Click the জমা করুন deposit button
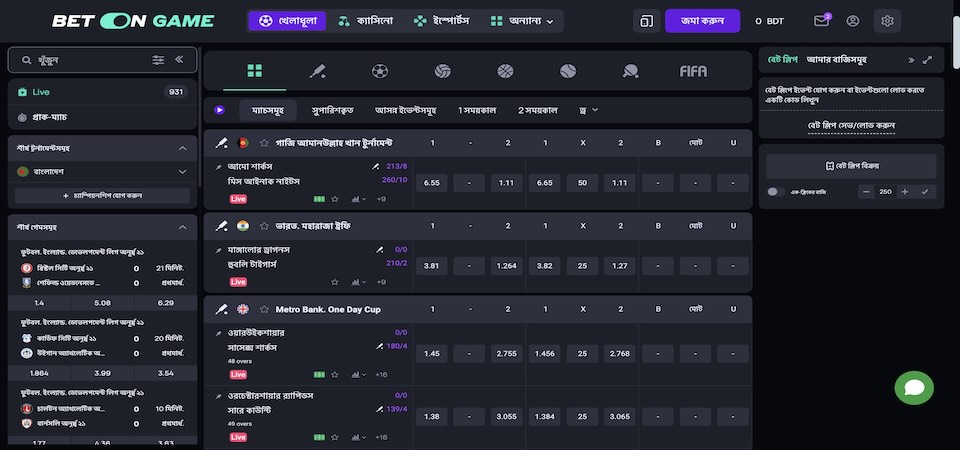Viewport: 960px width, 450px height. (x=702, y=21)
